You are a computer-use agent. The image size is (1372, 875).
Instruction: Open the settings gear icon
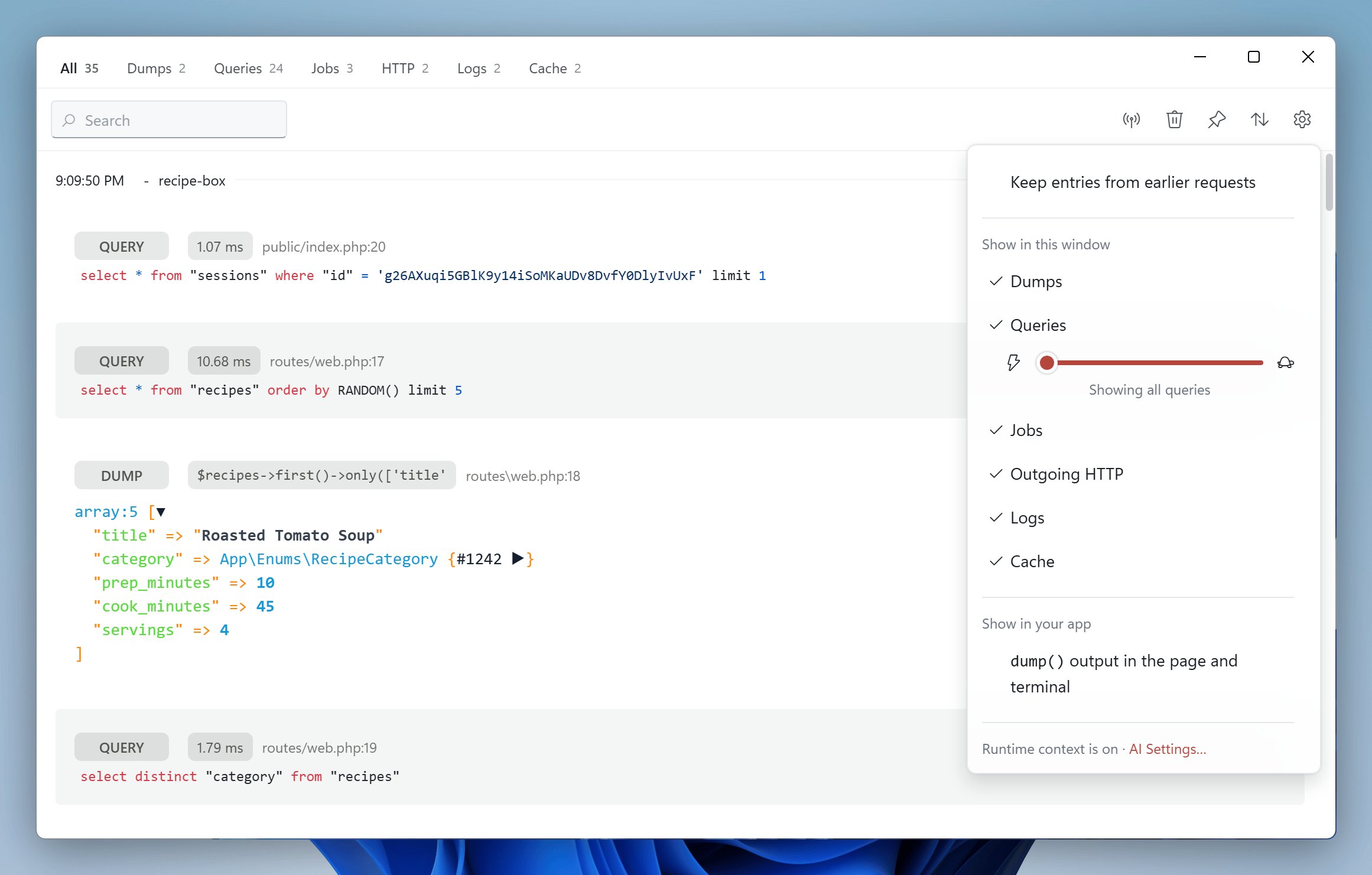(1302, 120)
